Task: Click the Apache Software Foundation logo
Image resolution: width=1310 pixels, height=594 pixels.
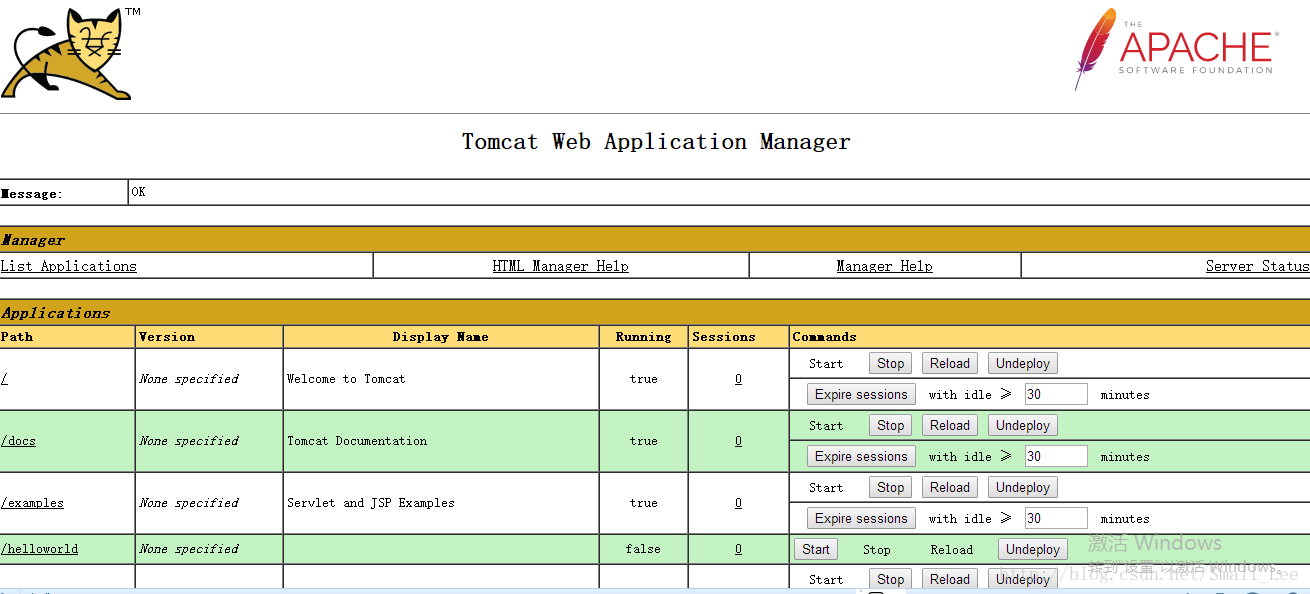Action: 1175,49
